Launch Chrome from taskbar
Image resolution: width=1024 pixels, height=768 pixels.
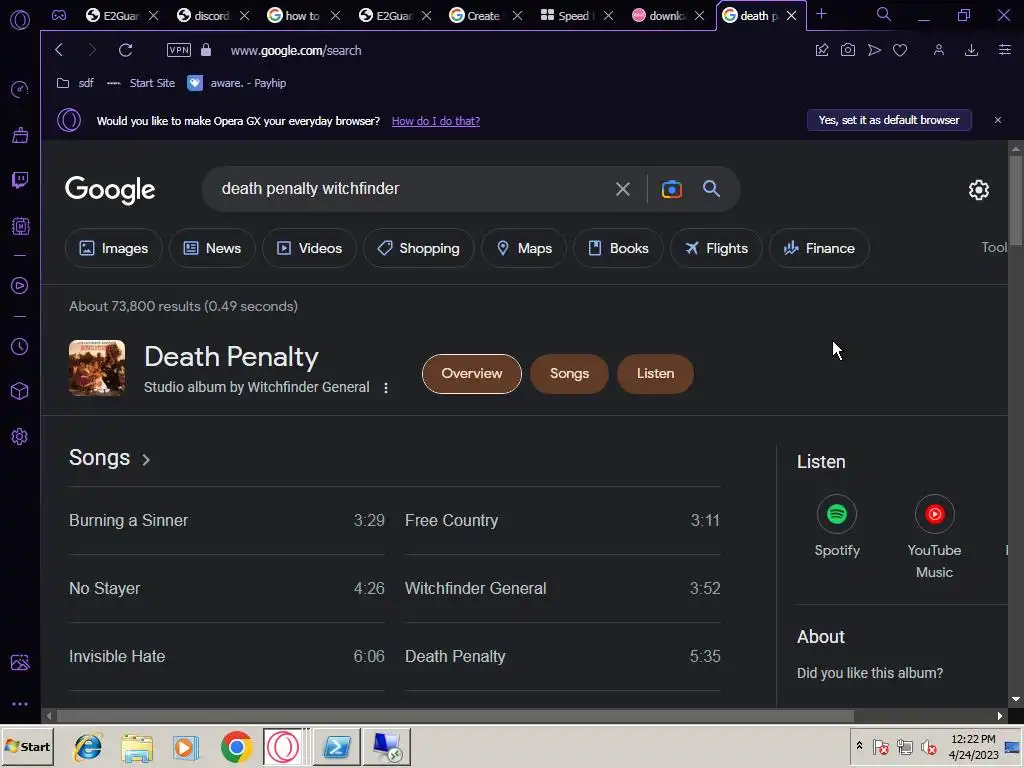pyautogui.click(x=236, y=746)
